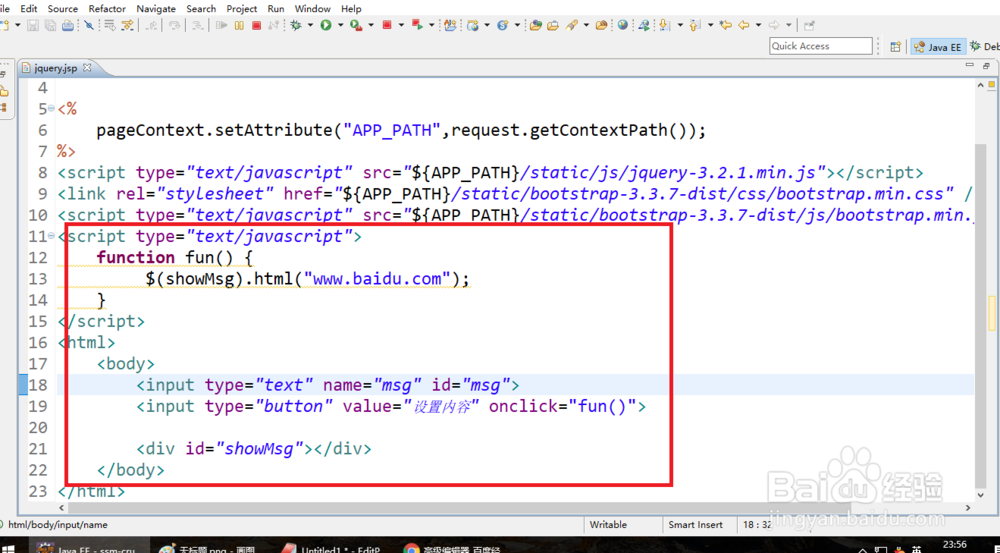Minimize the editor area
Screen dimensions: 1000x553
[969, 65]
